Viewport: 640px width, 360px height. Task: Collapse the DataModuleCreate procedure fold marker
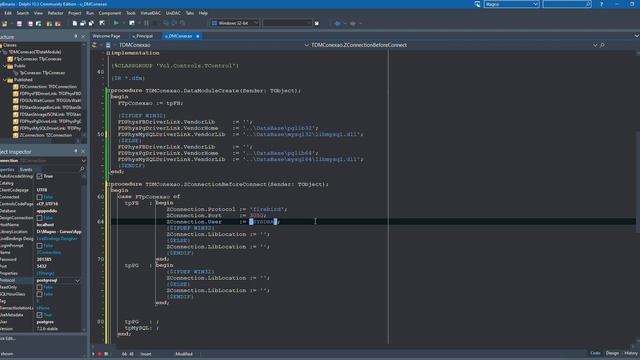[x=108, y=91]
